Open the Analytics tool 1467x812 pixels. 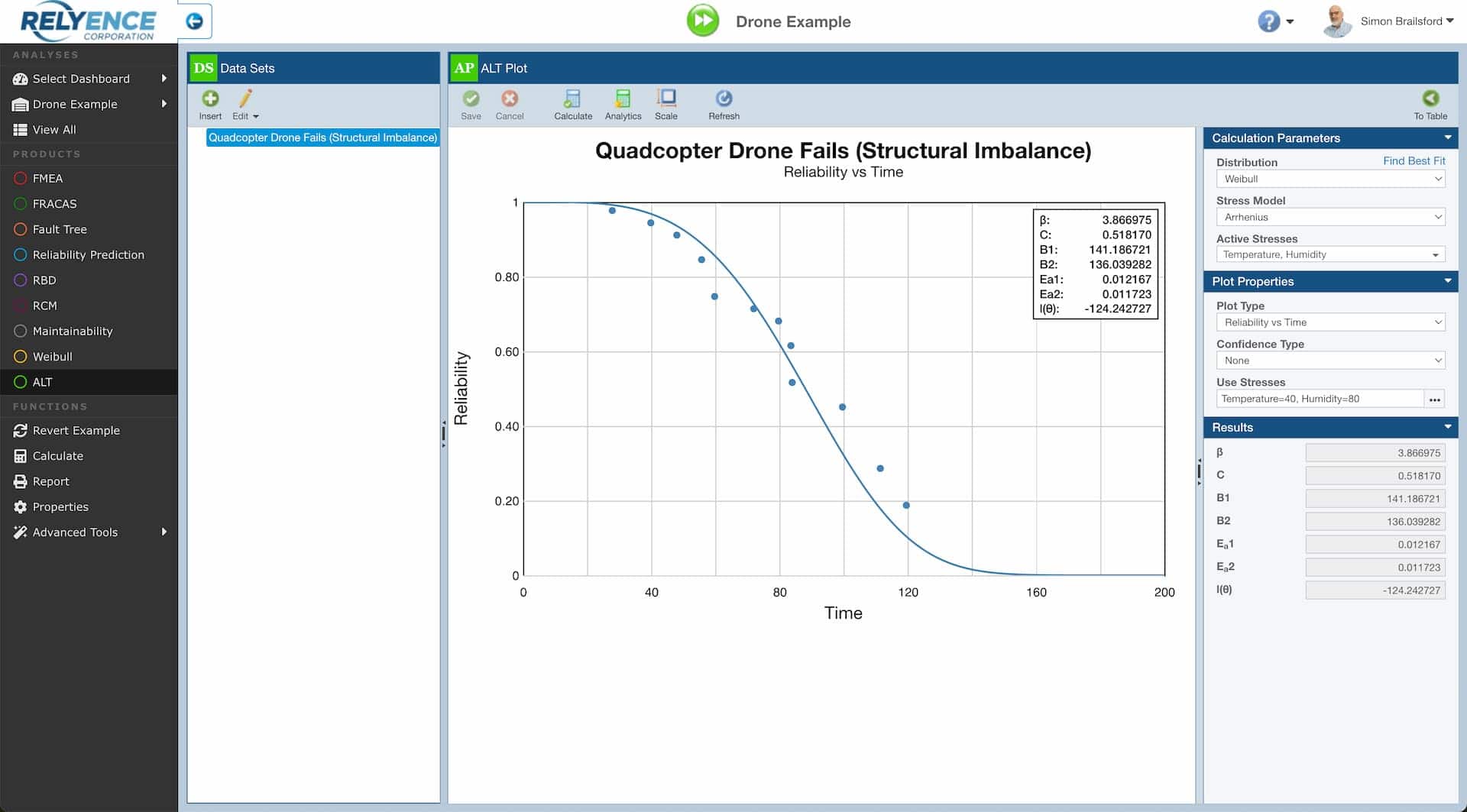[x=623, y=105]
